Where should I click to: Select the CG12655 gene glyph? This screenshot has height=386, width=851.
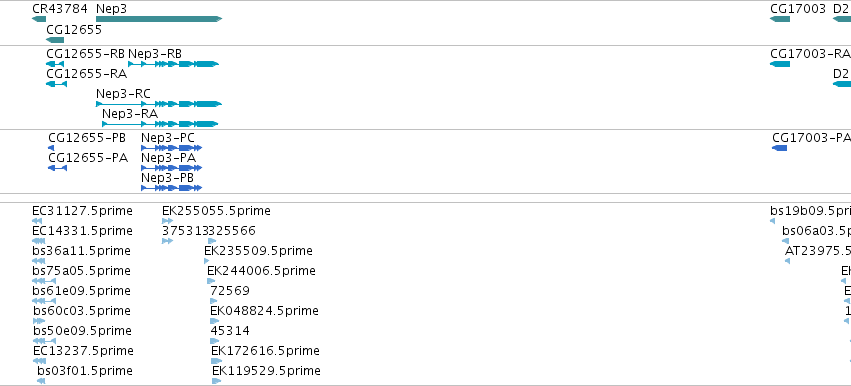click(55, 40)
